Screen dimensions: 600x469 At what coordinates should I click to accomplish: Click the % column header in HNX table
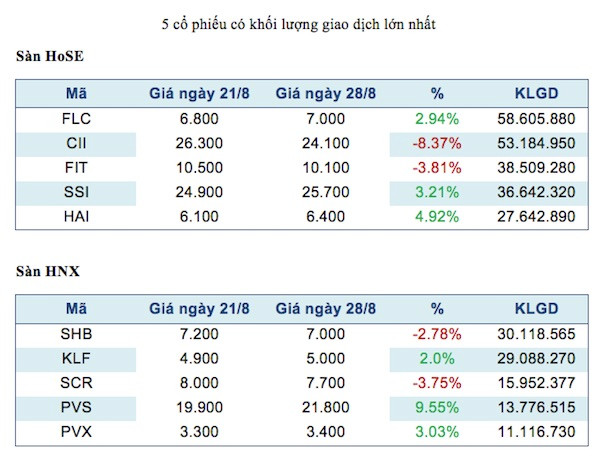(436, 308)
